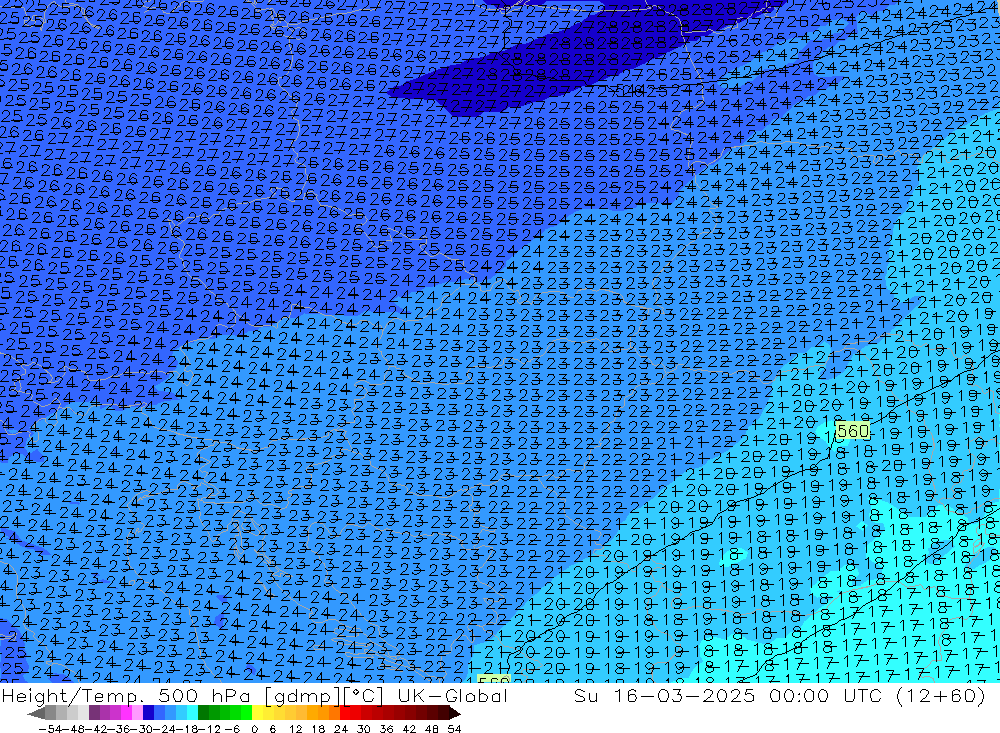1000x733 pixels.
Task: Click the dark right arrow end of color scale
Action: (455, 714)
